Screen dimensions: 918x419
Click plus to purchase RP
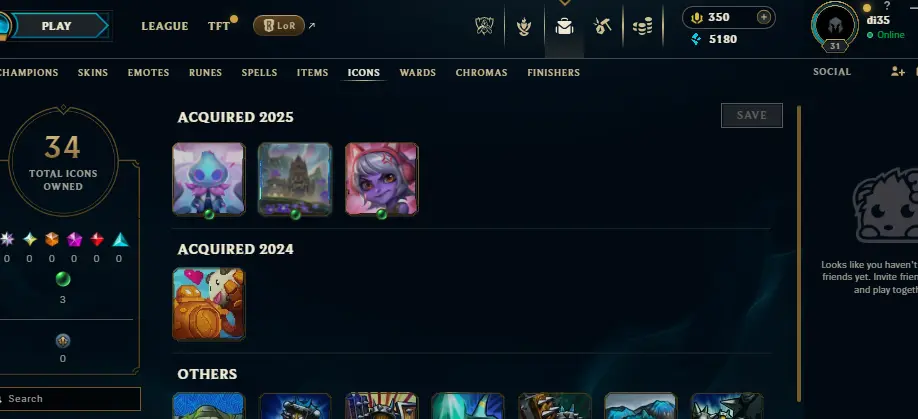tap(763, 17)
